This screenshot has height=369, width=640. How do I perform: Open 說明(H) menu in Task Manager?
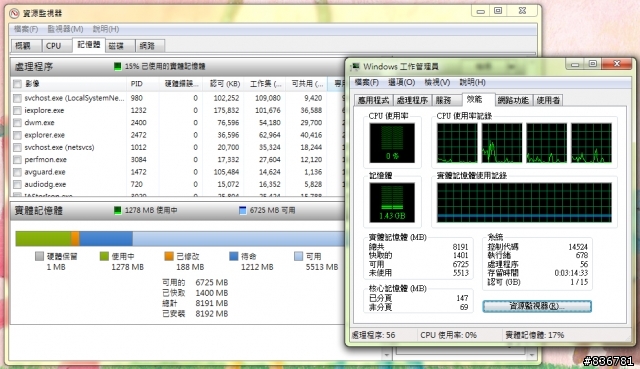pos(472,82)
